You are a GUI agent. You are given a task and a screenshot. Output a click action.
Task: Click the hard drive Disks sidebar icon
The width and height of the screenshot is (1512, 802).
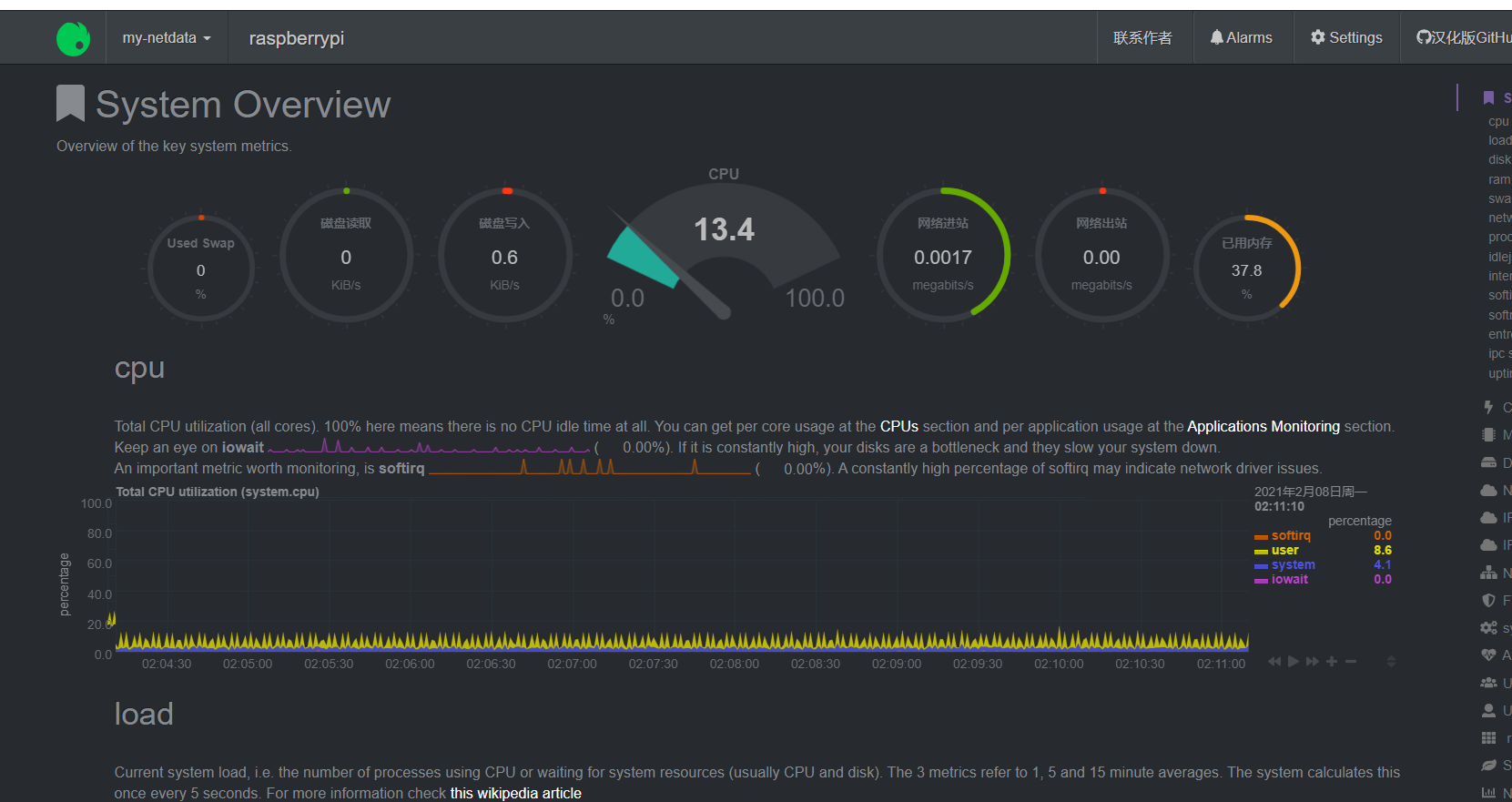point(1488,462)
